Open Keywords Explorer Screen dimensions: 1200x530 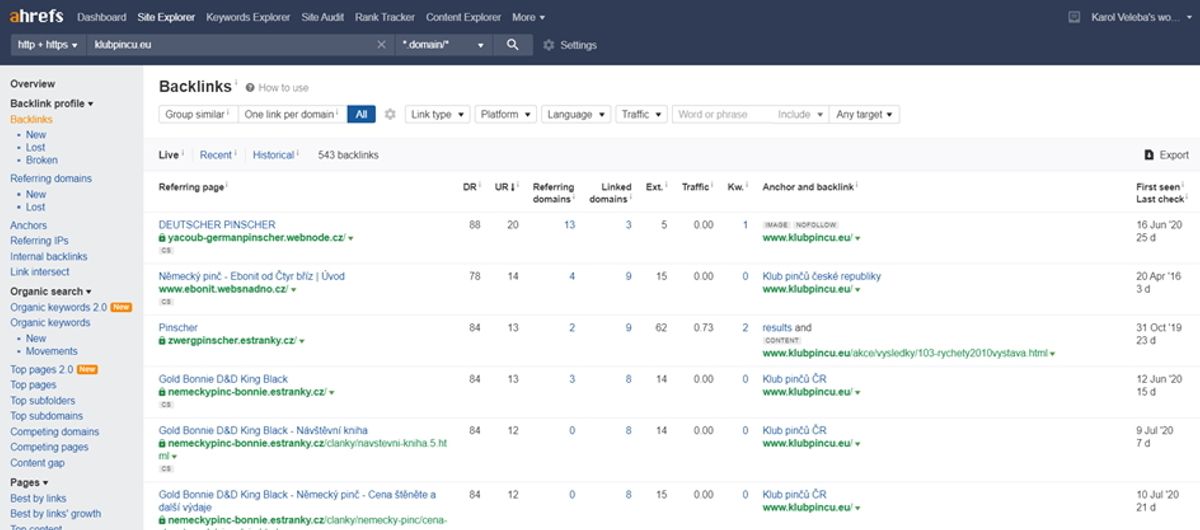(x=248, y=17)
